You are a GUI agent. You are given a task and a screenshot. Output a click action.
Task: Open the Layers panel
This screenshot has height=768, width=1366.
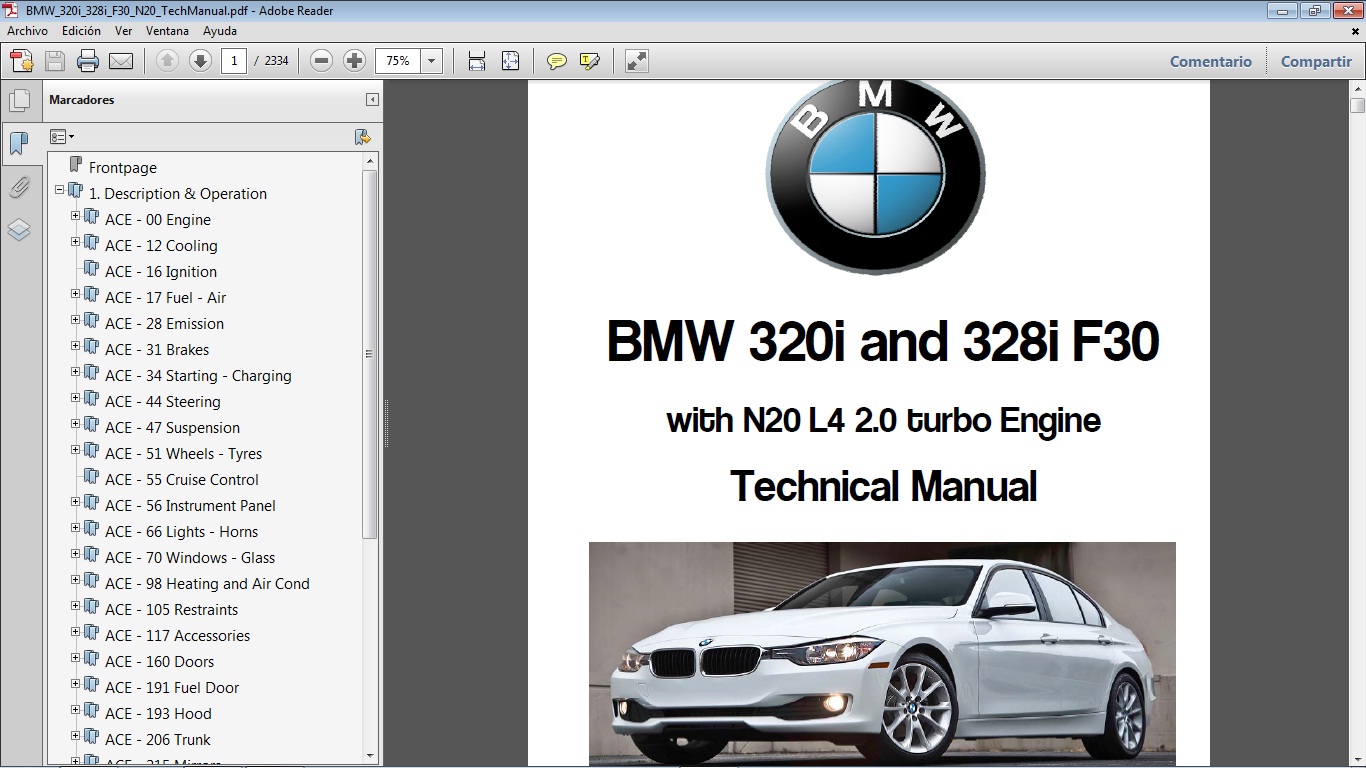[x=19, y=230]
